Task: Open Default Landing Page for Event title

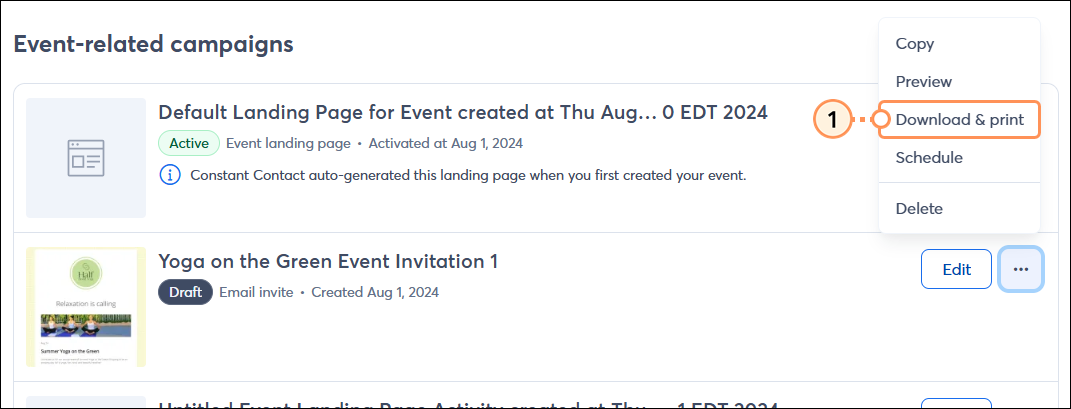Action: click(463, 112)
